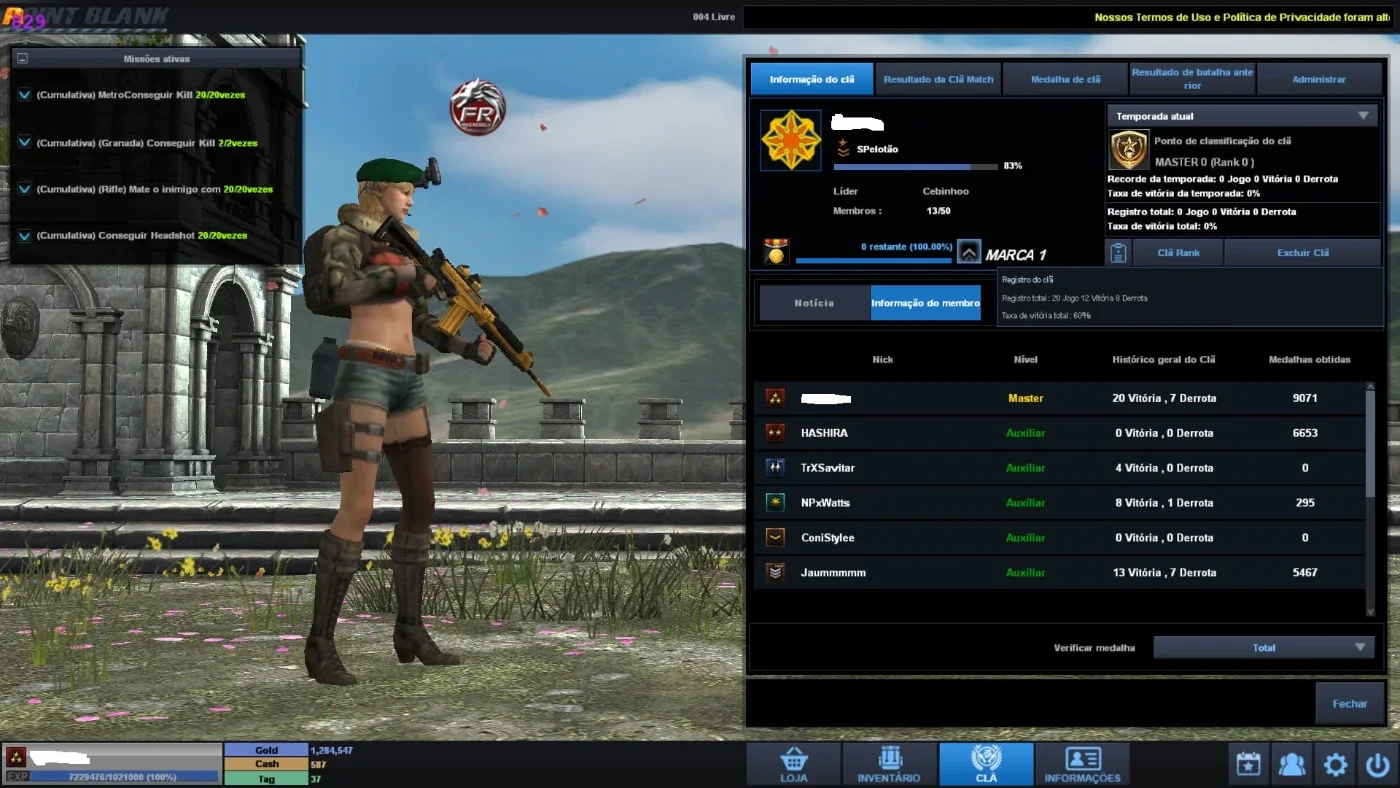This screenshot has width=1400, height=788.
Task: Click the Gold balance 1,284,547
Action: click(x=331, y=750)
